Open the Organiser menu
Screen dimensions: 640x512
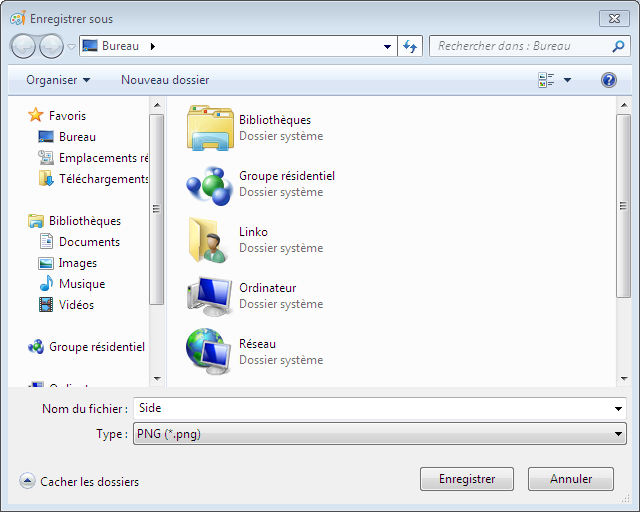(x=58, y=80)
